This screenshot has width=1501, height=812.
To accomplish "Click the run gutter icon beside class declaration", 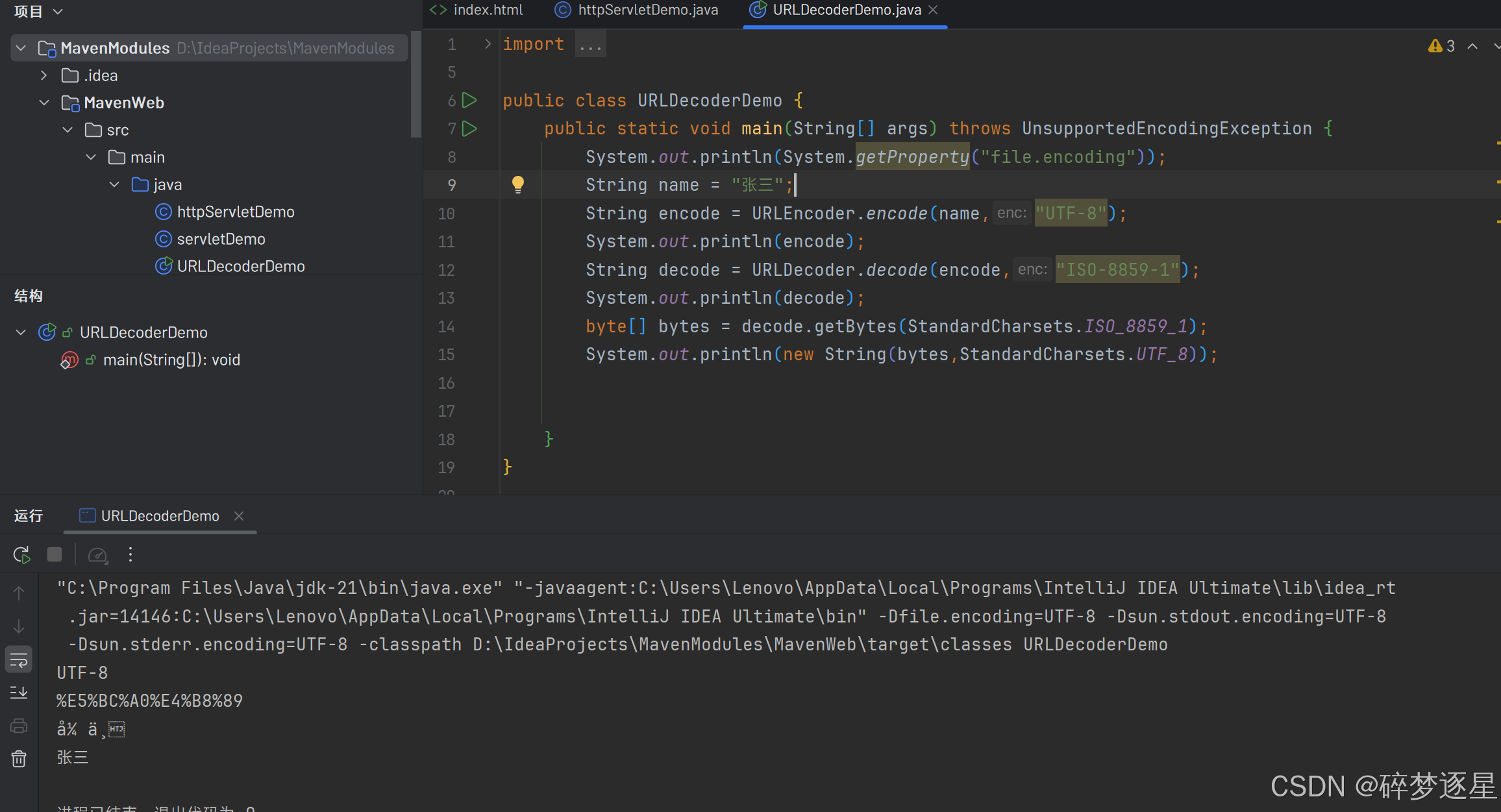I will pos(469,101).
